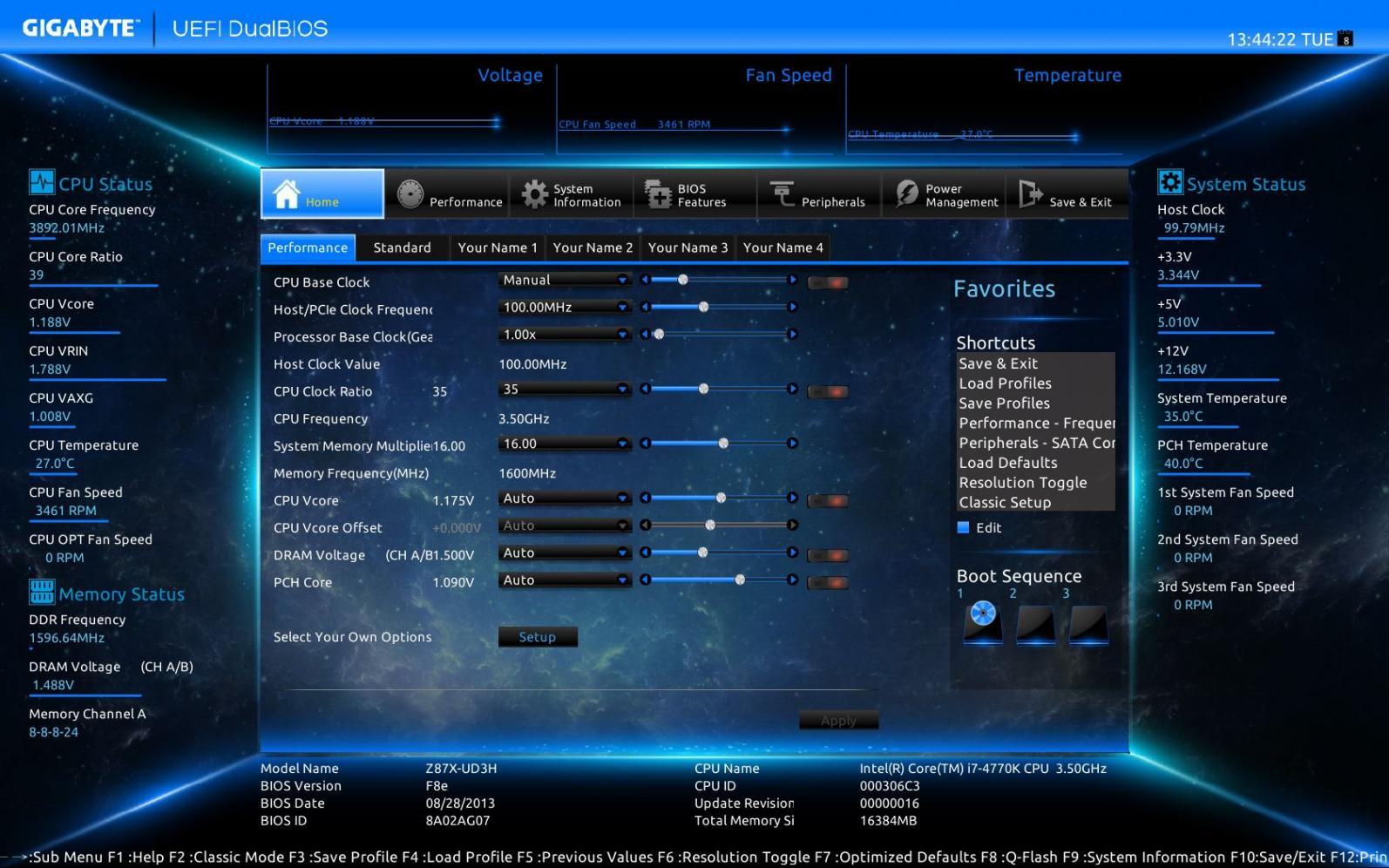Toggle the CPU Base Clock switch
This screenshot has height=868, width=1389.
828,282
